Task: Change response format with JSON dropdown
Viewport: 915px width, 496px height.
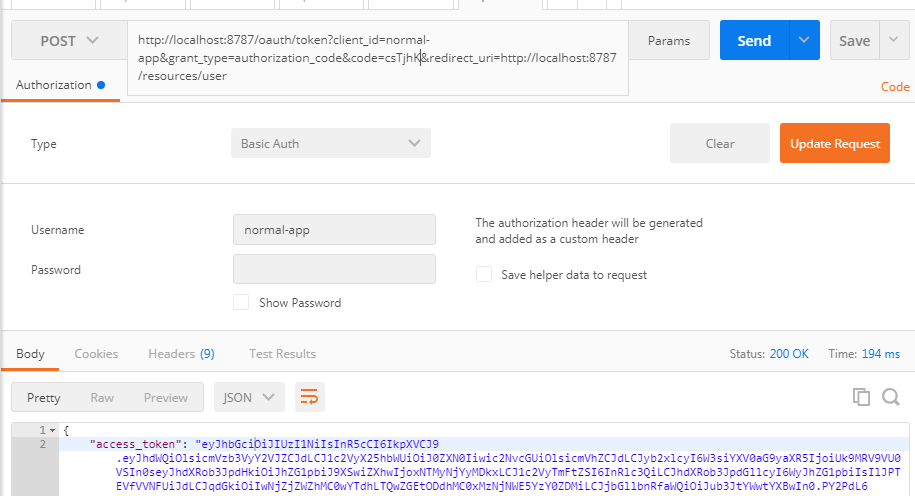Action: click(249, 397)
